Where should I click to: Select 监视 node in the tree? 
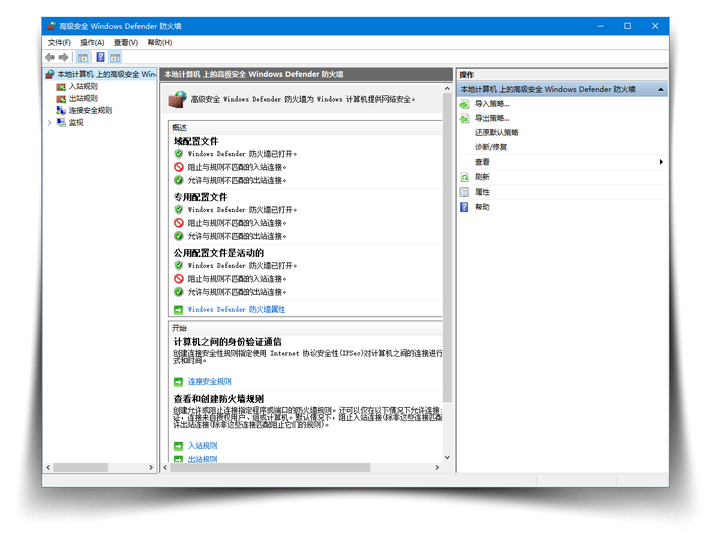(x=76, y=123)
